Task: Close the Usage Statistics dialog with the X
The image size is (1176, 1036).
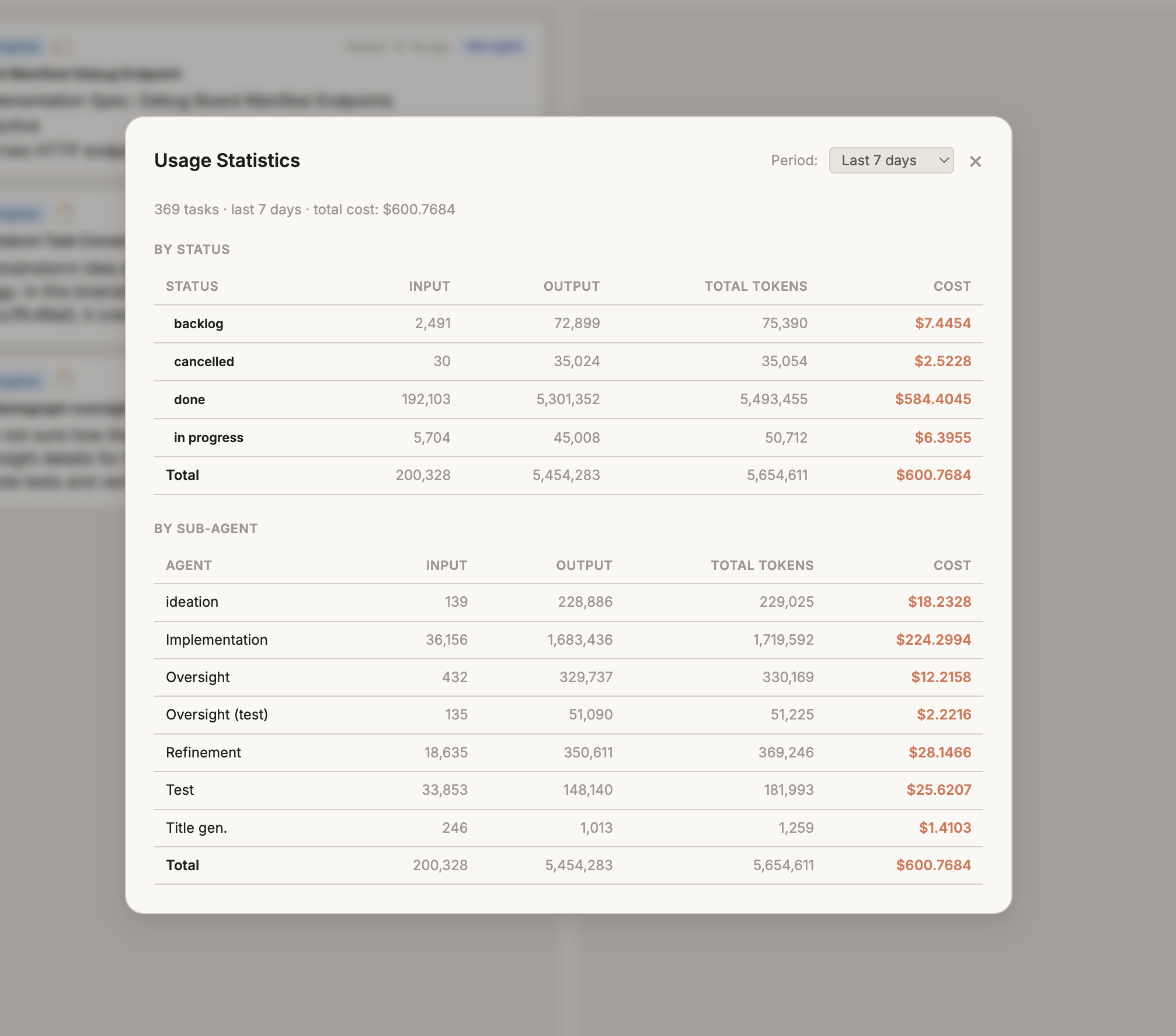Action: (976, 161)
